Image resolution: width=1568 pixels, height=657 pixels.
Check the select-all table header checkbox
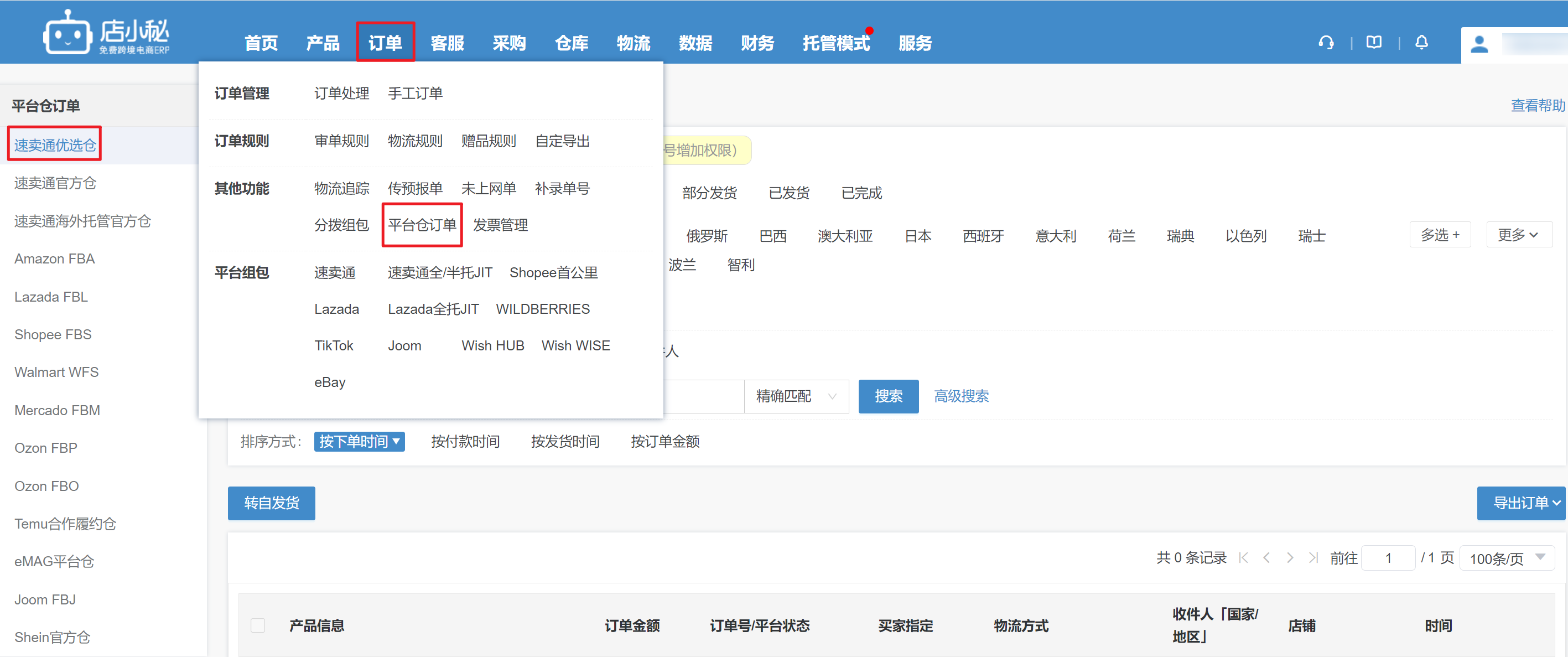click(x=258, y=625)
